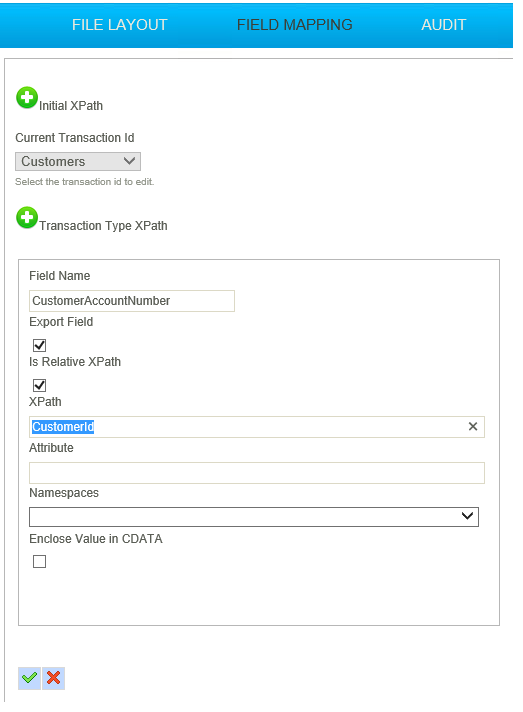
Task: Click the Transaction Type XPath label
Action: click(x=103, y=226)
